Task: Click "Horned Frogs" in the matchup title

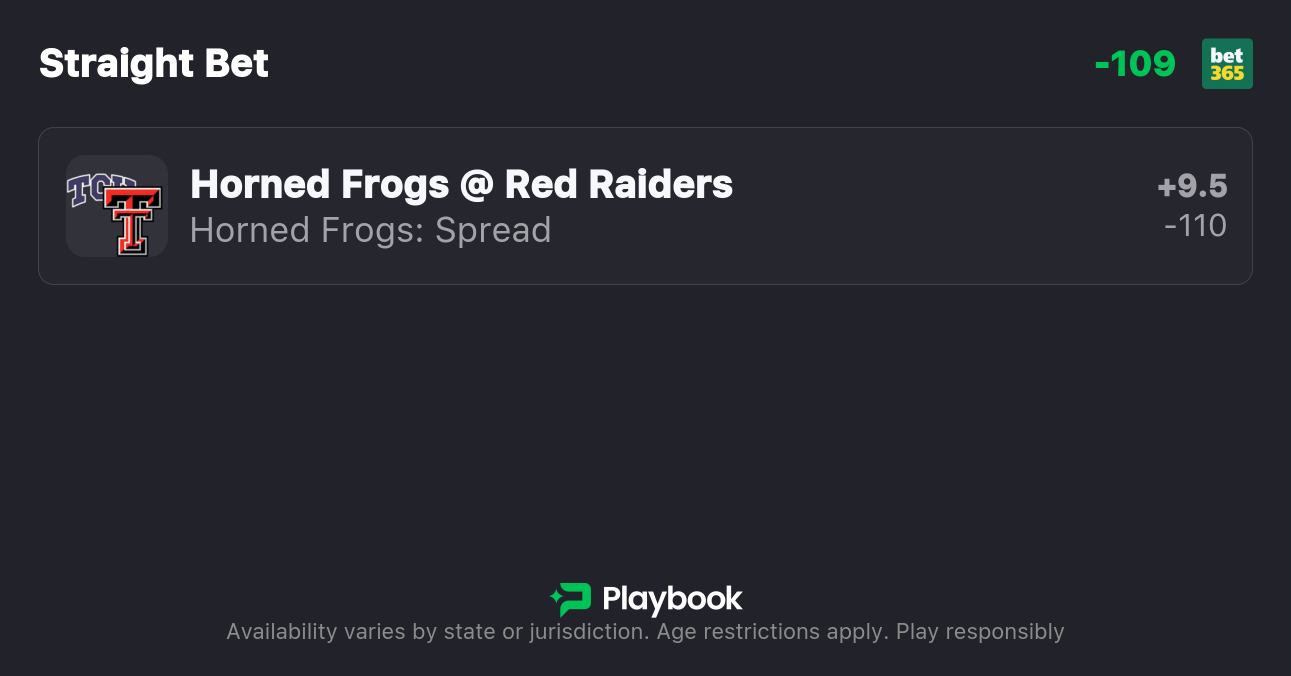Action: click(x=319, y=184)
